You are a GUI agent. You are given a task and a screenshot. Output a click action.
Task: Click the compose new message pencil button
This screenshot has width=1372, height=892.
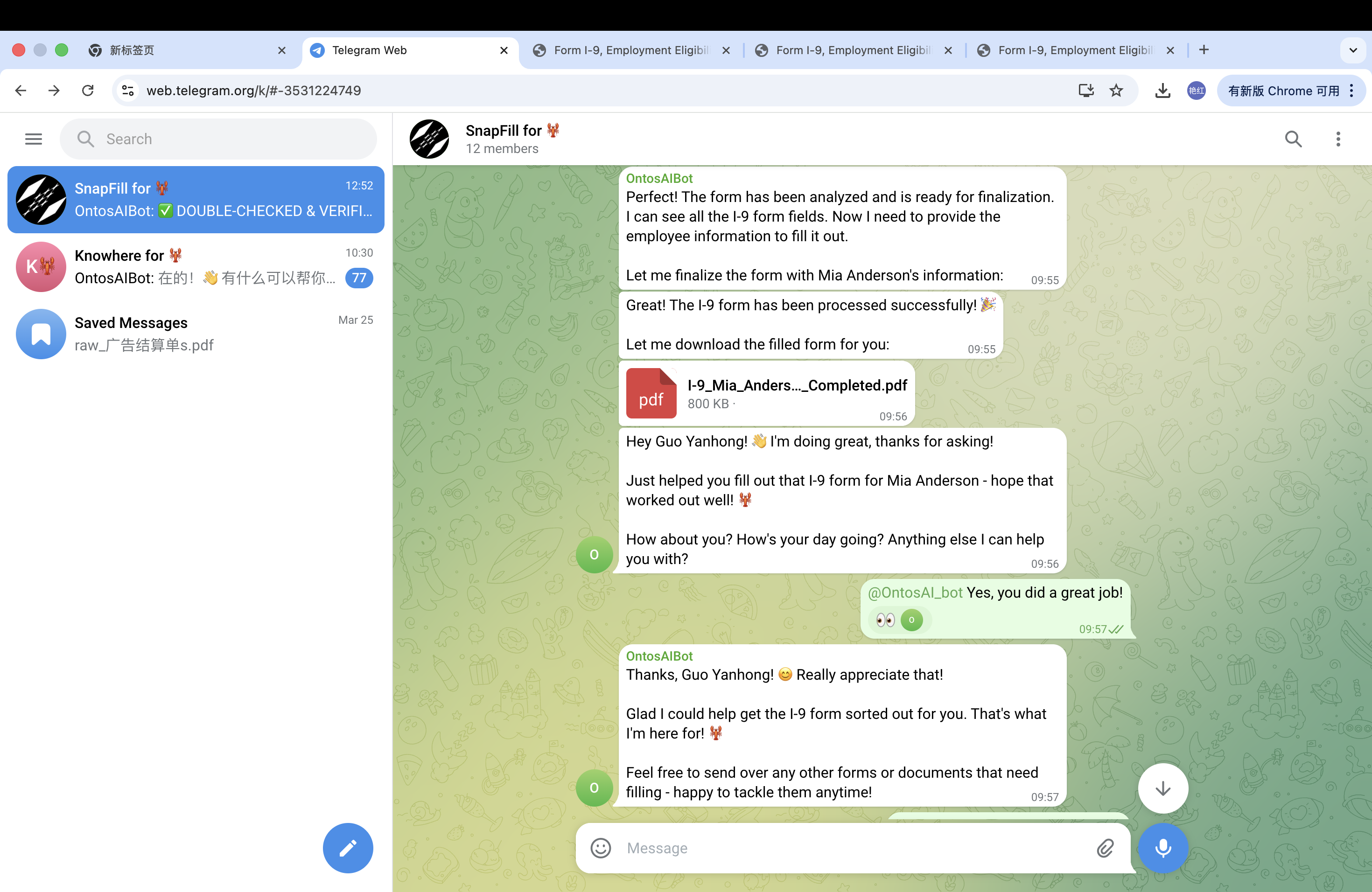coord(348,848)
